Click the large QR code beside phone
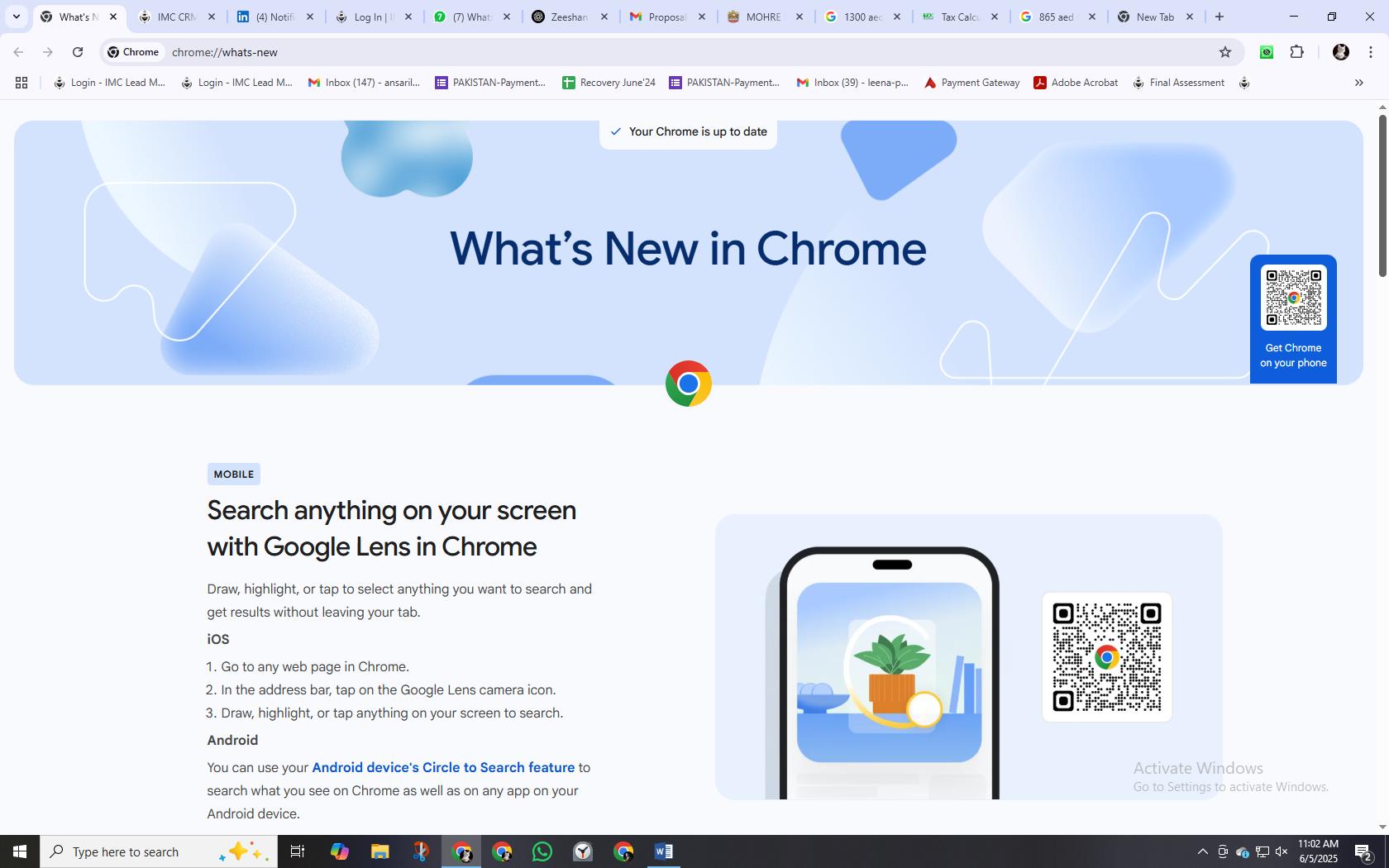The width and height of the screenshot is (1389, 868). coord(1107,657)
